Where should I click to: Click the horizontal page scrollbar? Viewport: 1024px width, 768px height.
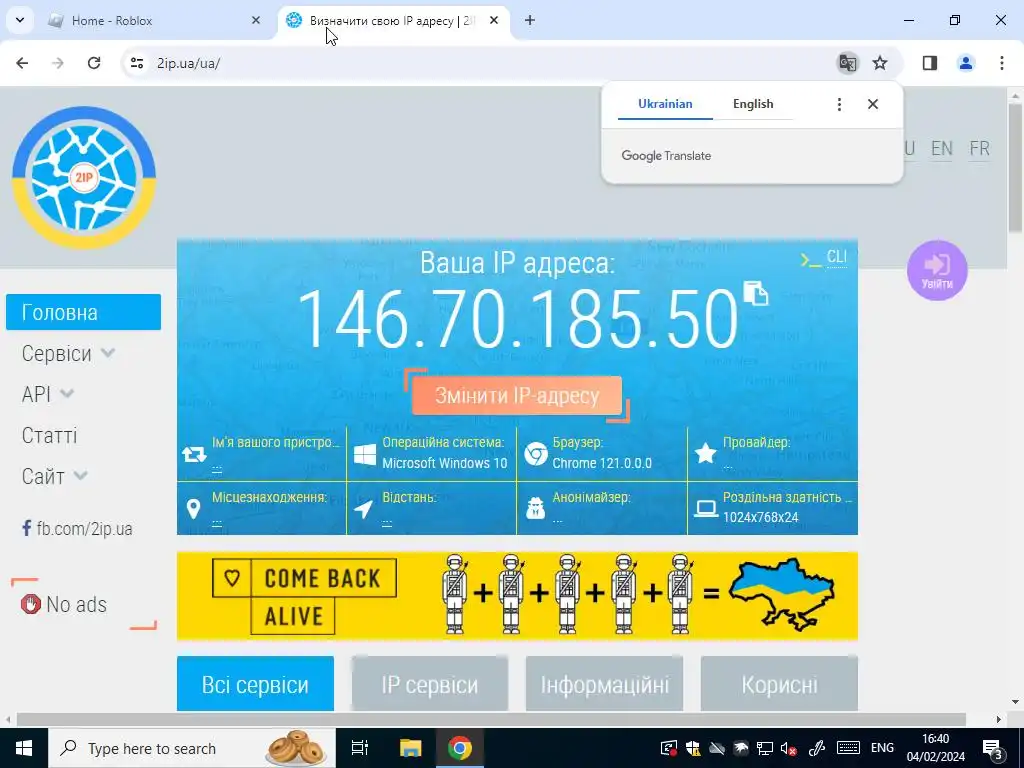(490, 719)
